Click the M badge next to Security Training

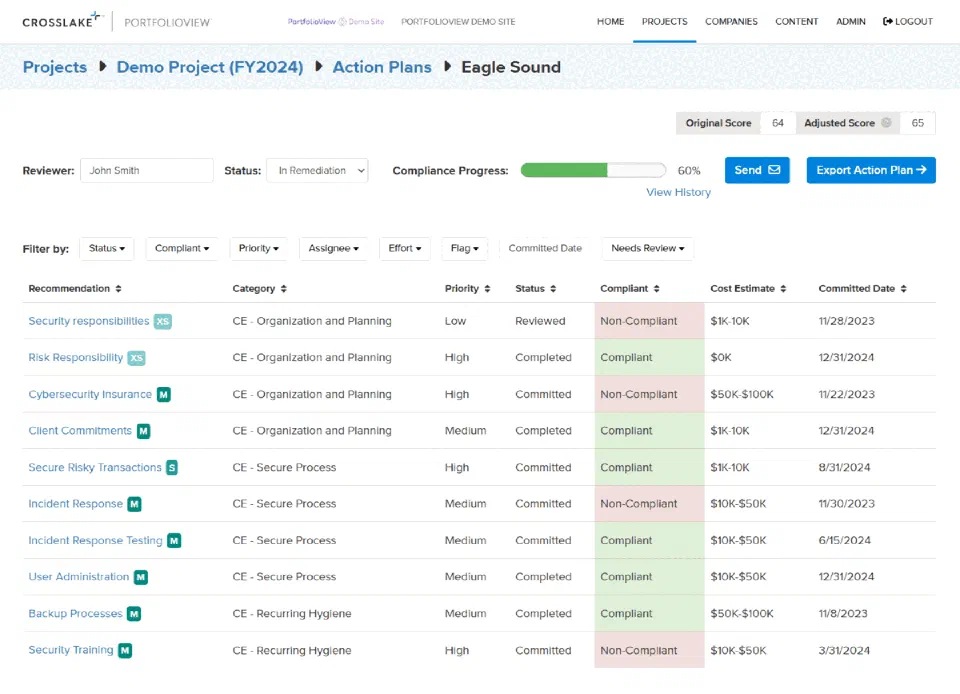point(125,651)
